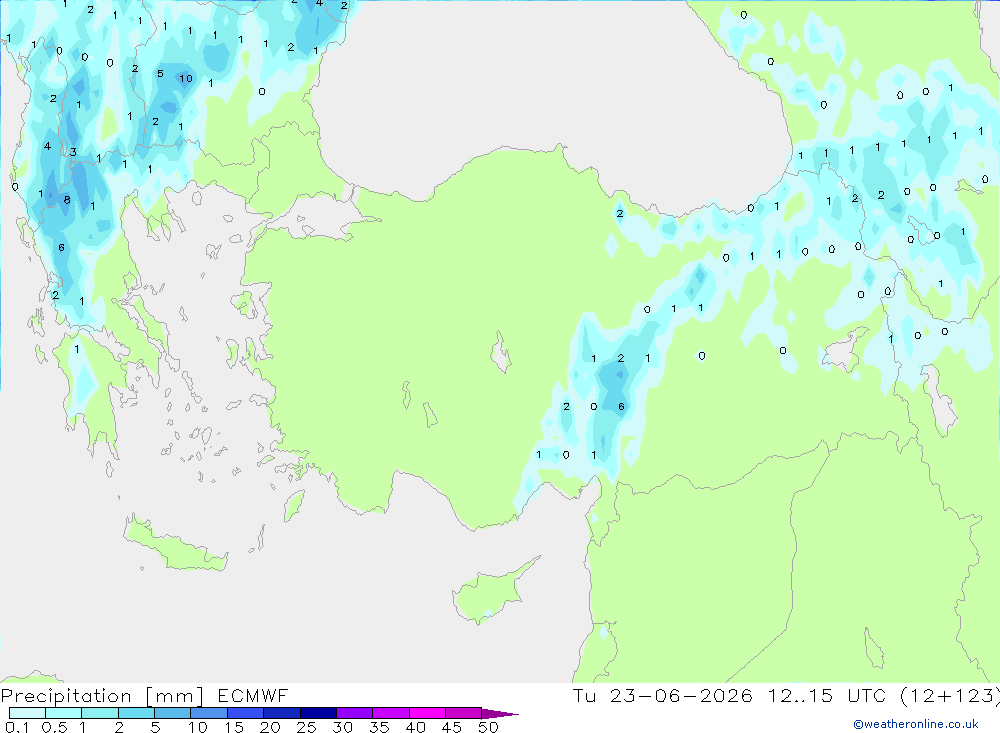Click the '[mm]' unit label
Image resolution: width=1000 pixels, height=733 pixels.
[175, 696]
